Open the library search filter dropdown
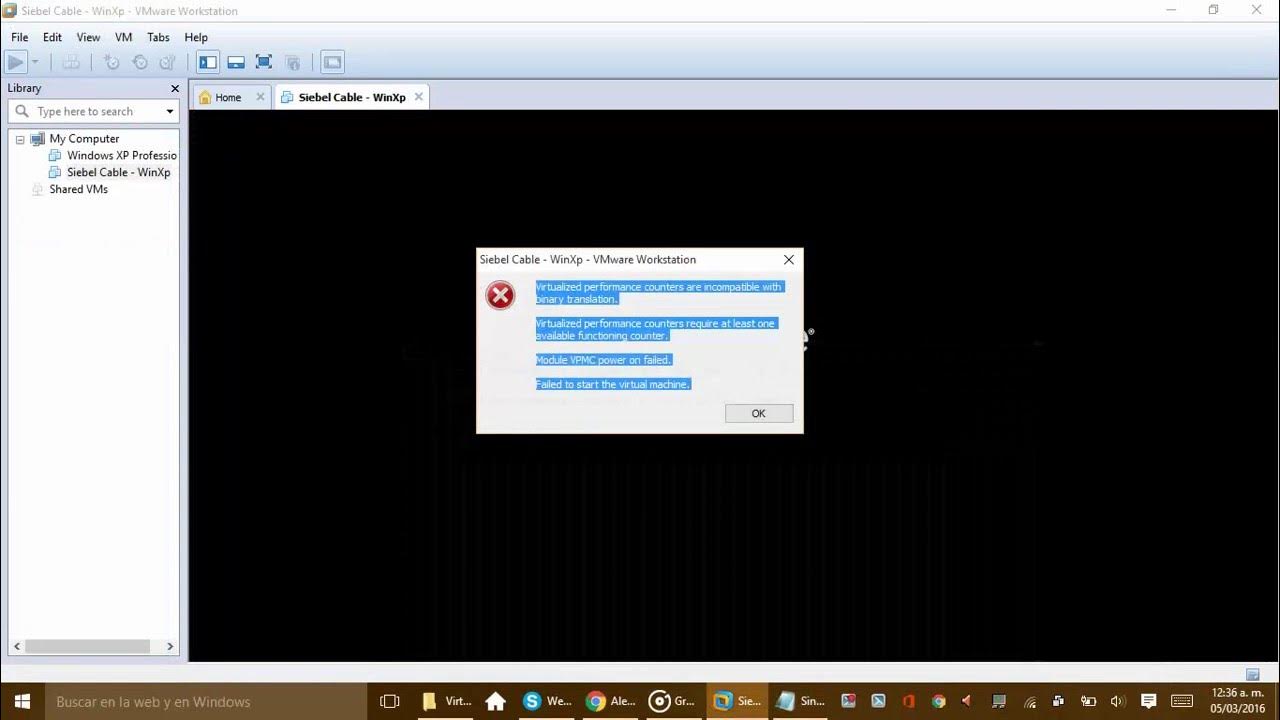This screenshot has width=1280, height=720. tap(169, 112)
